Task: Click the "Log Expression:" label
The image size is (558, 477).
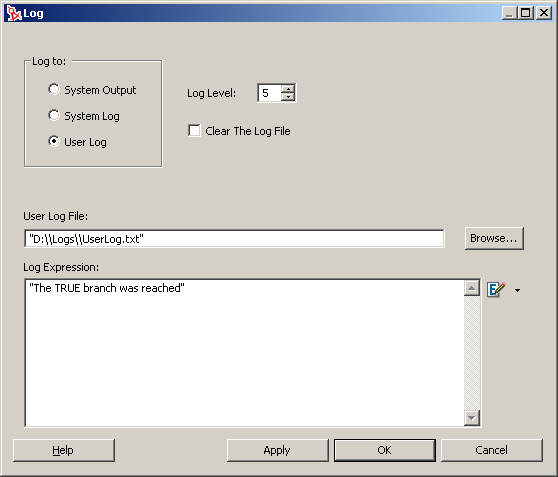Action: tap(61, 267)
